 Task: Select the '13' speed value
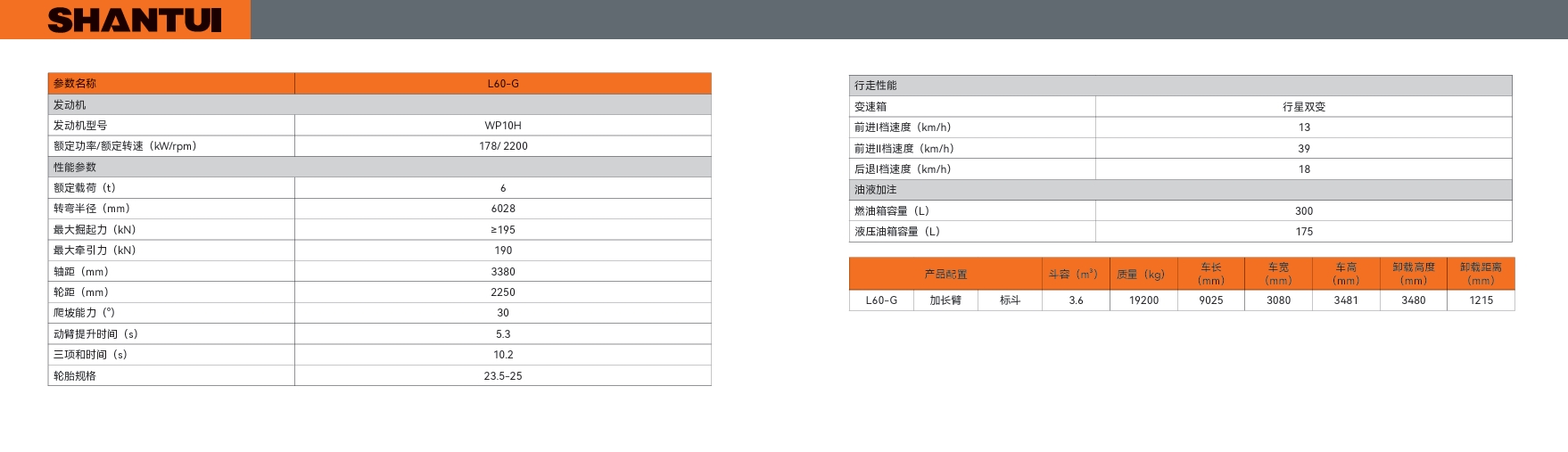(x=1304, y=127)
